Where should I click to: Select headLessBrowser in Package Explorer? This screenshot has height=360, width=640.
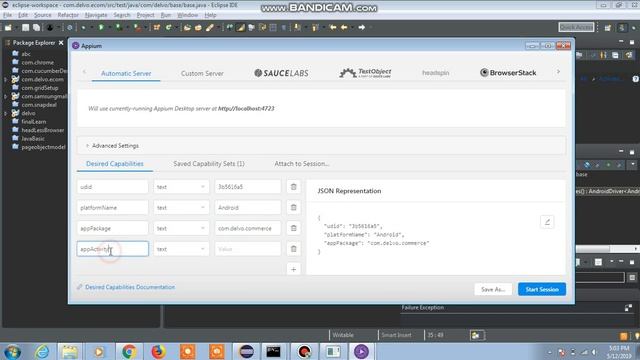pyautogui.click(x=42, y=130)
